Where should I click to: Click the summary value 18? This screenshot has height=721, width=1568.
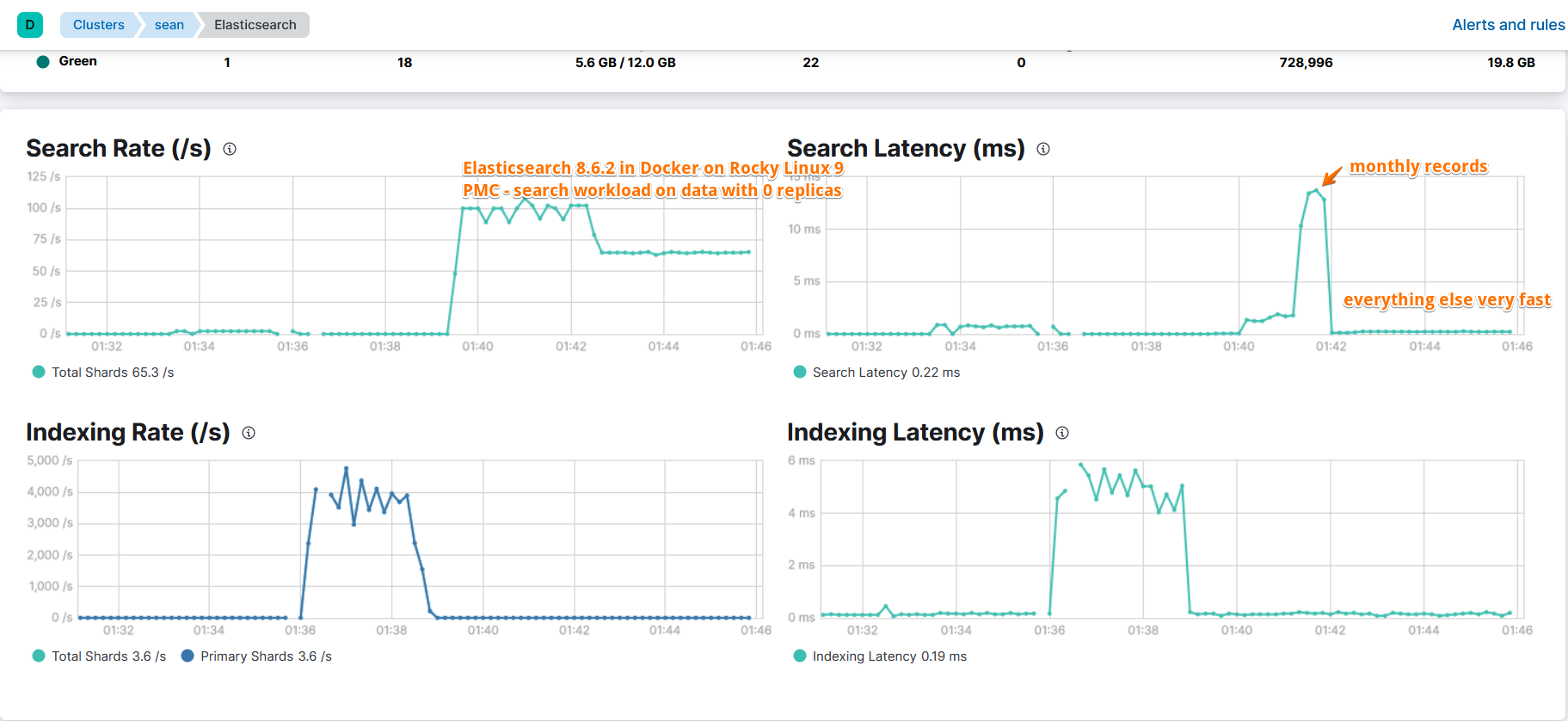[x=404, y=63]
